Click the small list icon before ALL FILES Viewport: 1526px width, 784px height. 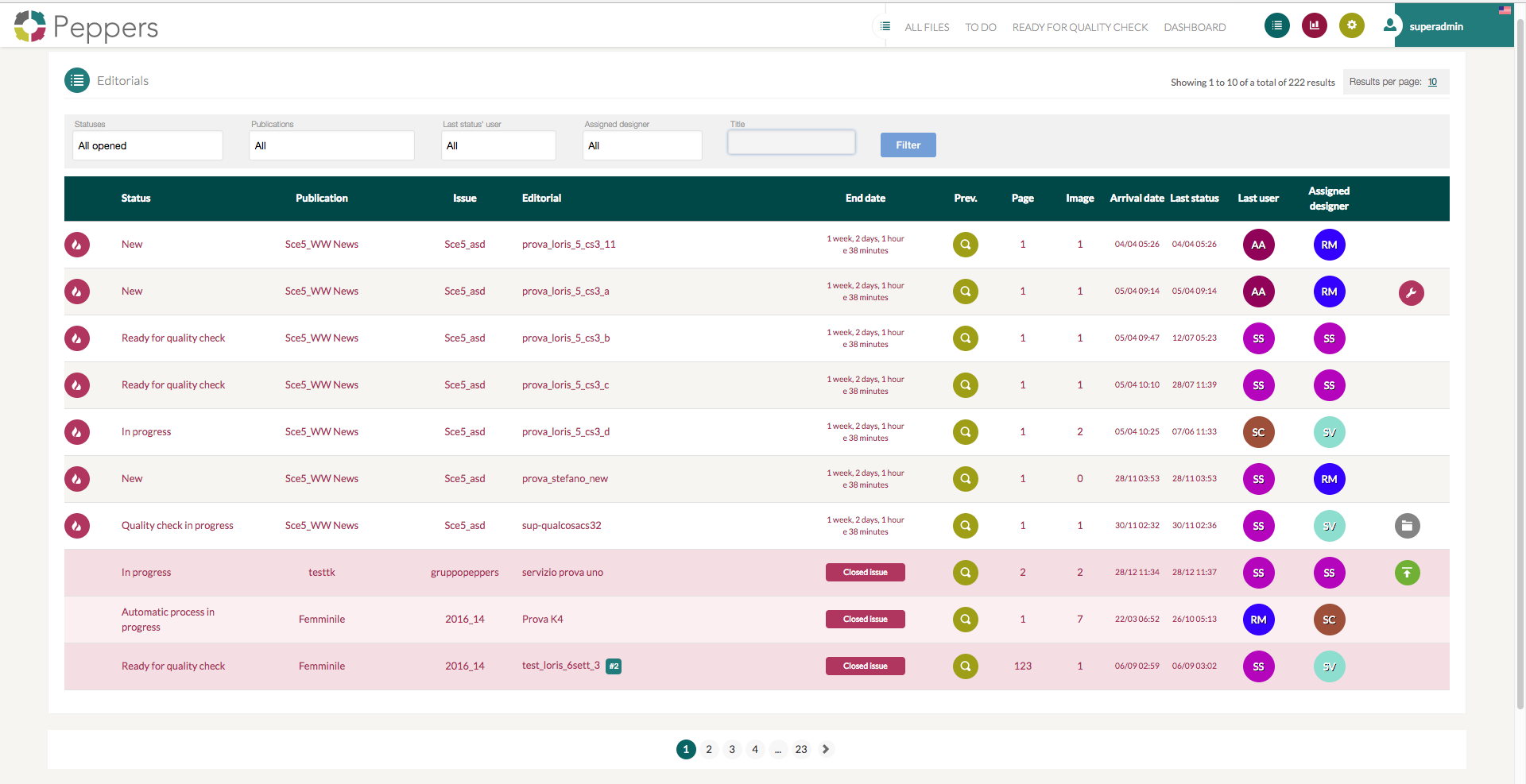point(885,26)
